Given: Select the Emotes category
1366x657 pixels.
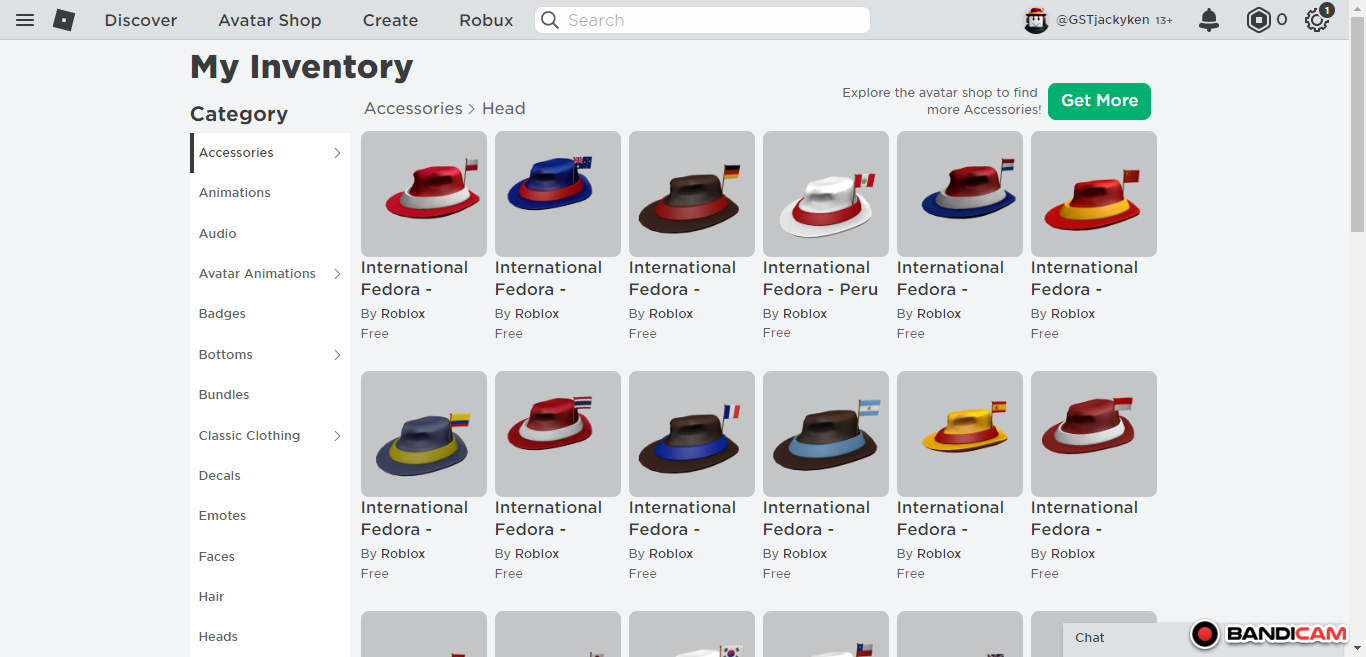Looking at the screenshot, I should 222,516.
